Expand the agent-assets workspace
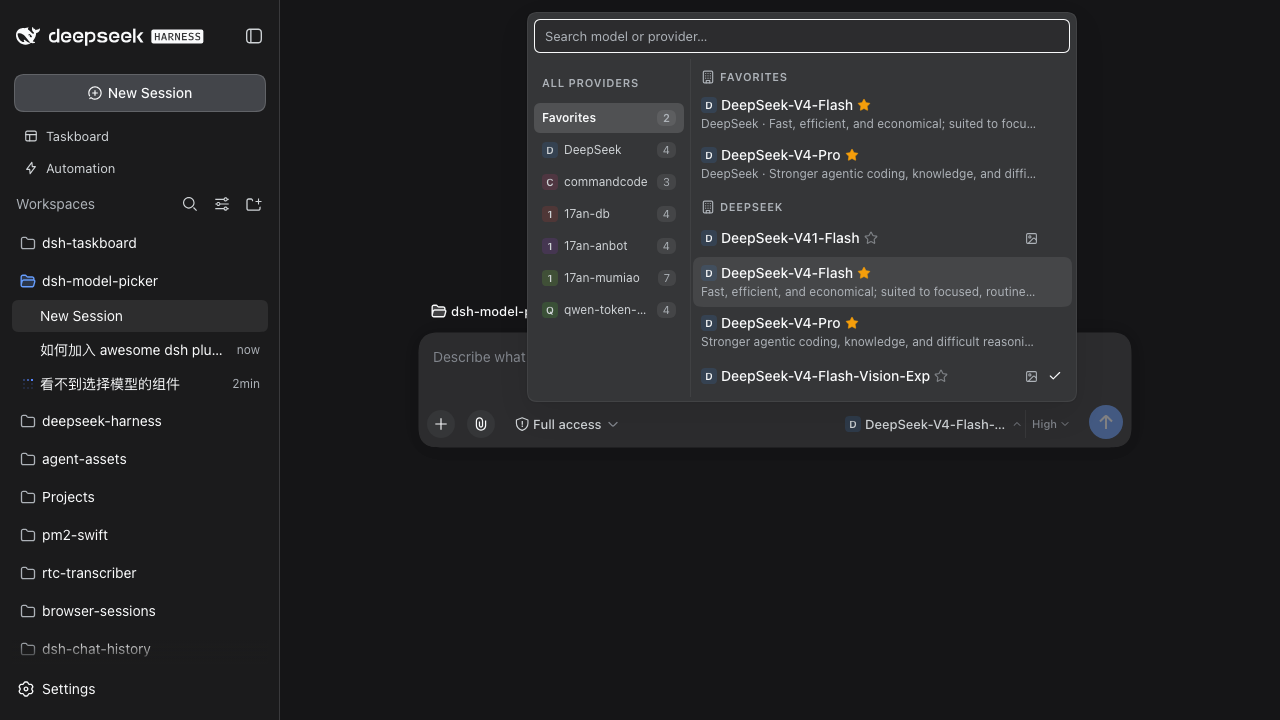Image resolution: width=1280 pixels, height=720 pixels. 140,459
